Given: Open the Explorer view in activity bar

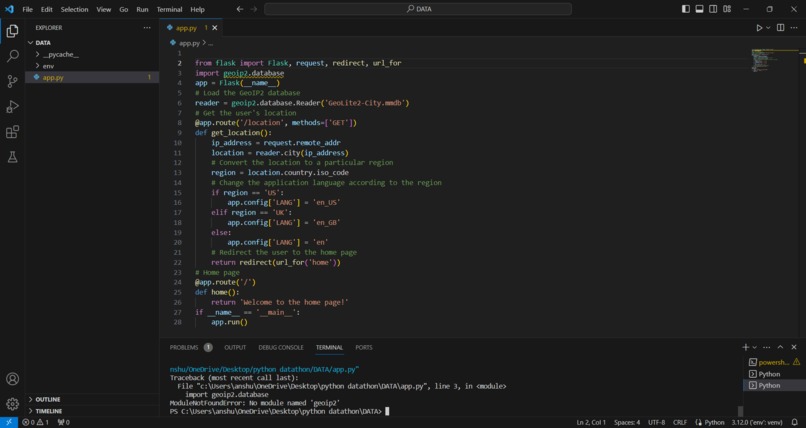Looking at the screenshot, I should pyautogui.click(x=12, y=31).
